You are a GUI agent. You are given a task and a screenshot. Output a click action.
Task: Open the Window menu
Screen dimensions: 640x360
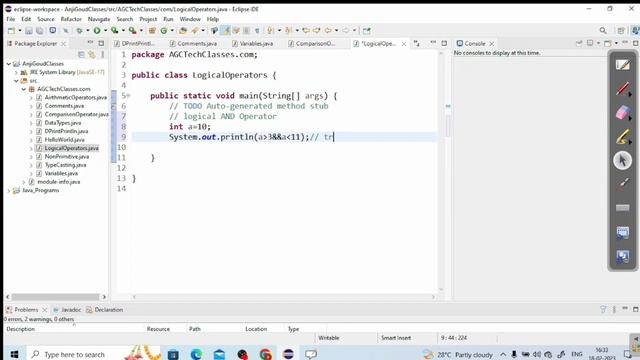pos(190,19)
